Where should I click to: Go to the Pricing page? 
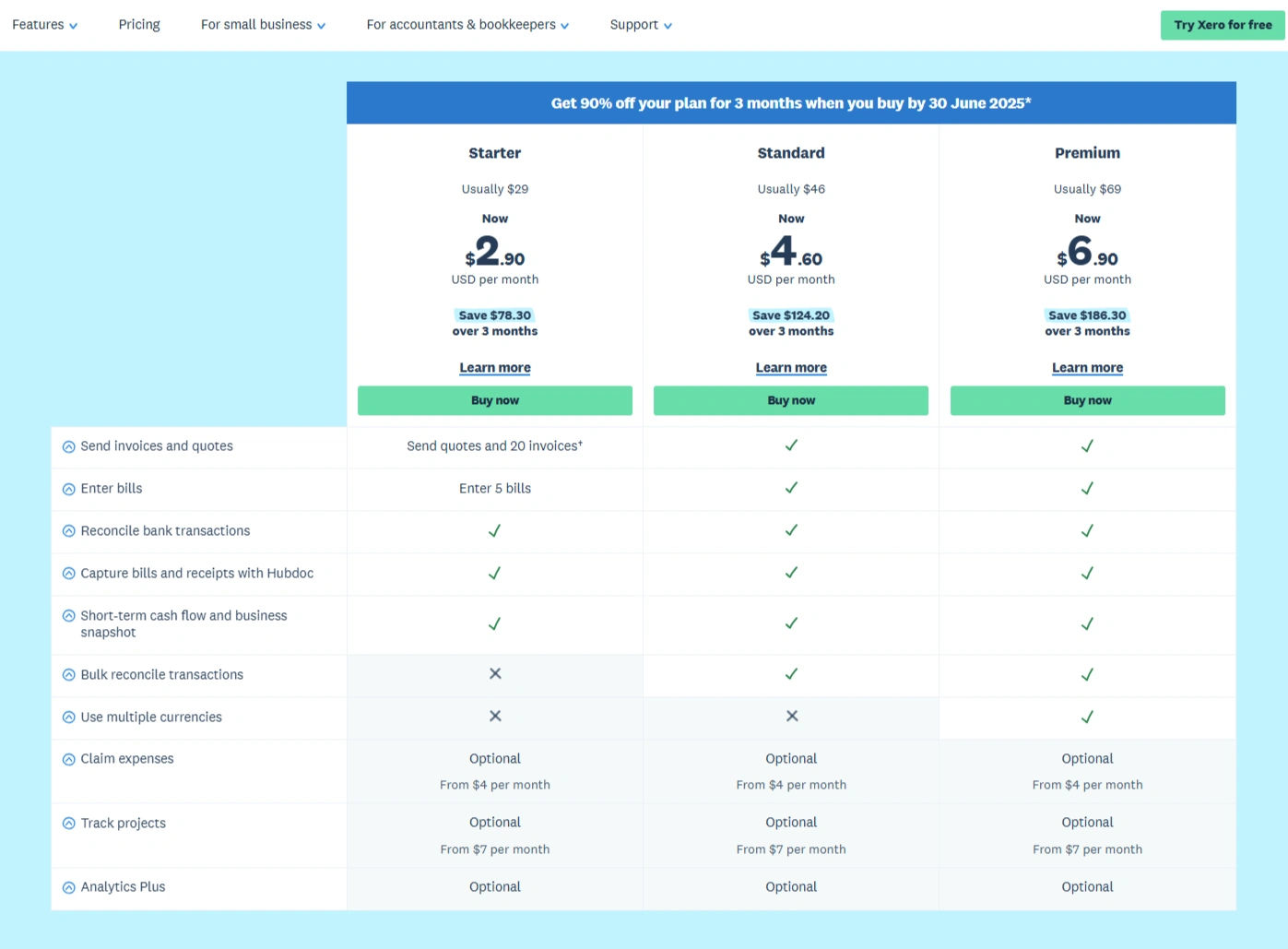tap(139, 25)
